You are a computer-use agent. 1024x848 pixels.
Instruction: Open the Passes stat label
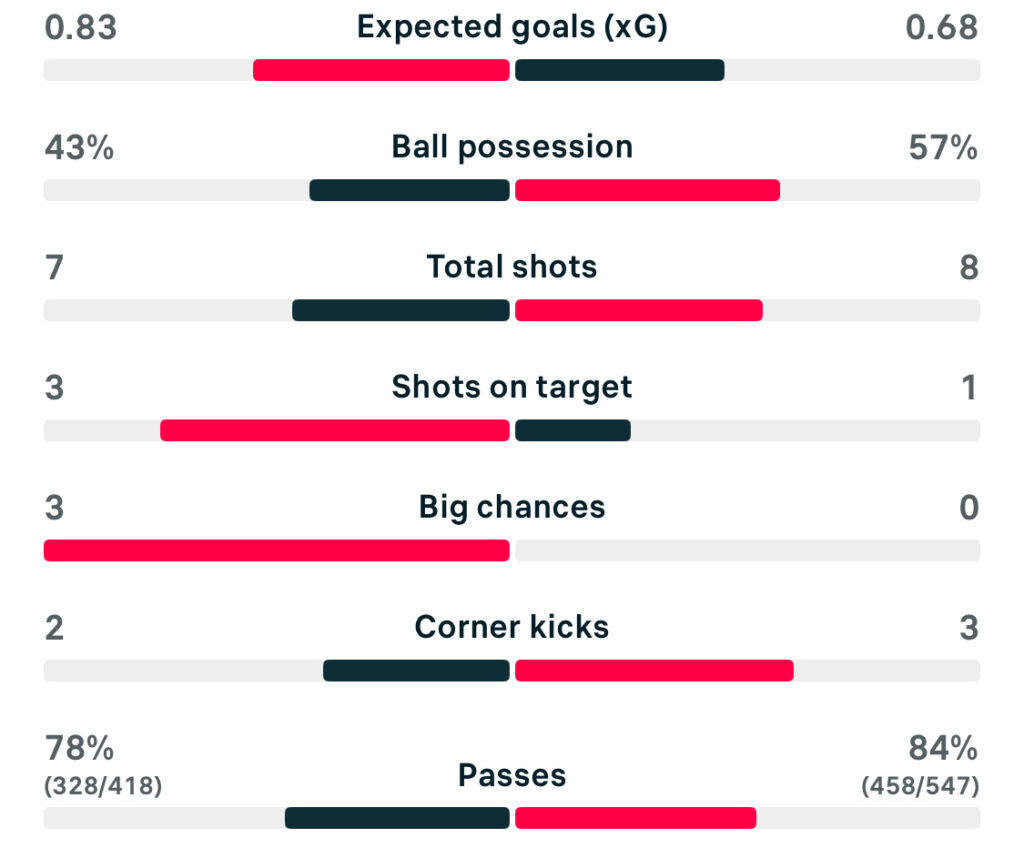tap(512, 775)
